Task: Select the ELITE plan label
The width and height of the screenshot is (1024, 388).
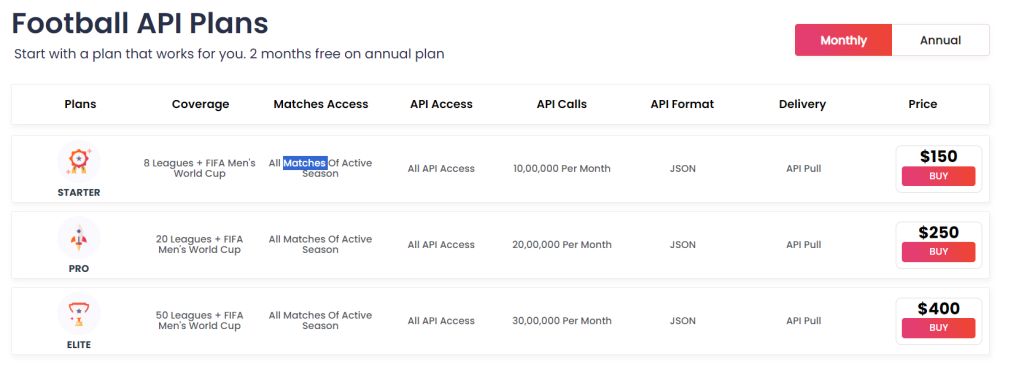Action: 79,345
